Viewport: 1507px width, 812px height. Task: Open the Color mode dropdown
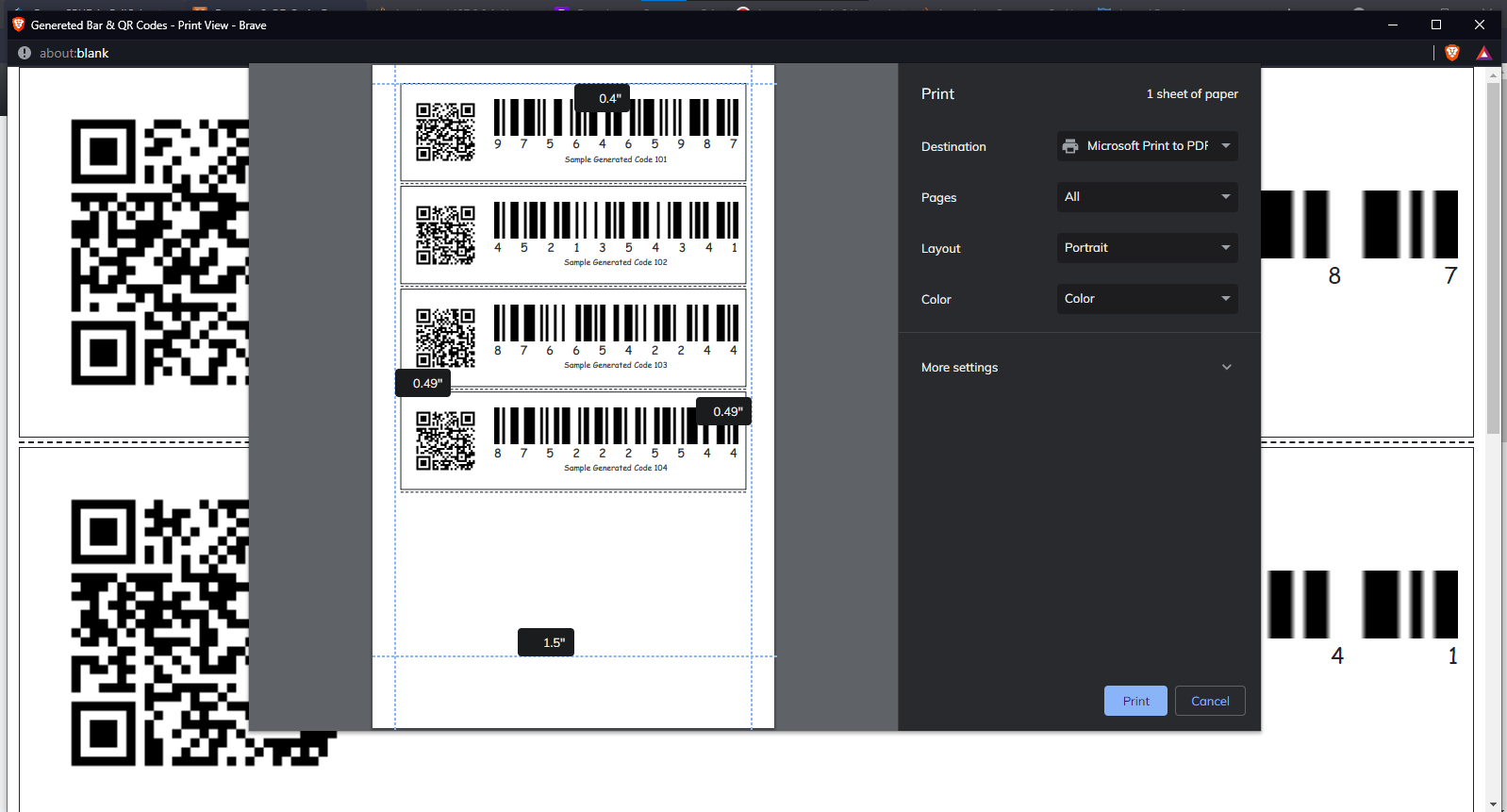1147,299
